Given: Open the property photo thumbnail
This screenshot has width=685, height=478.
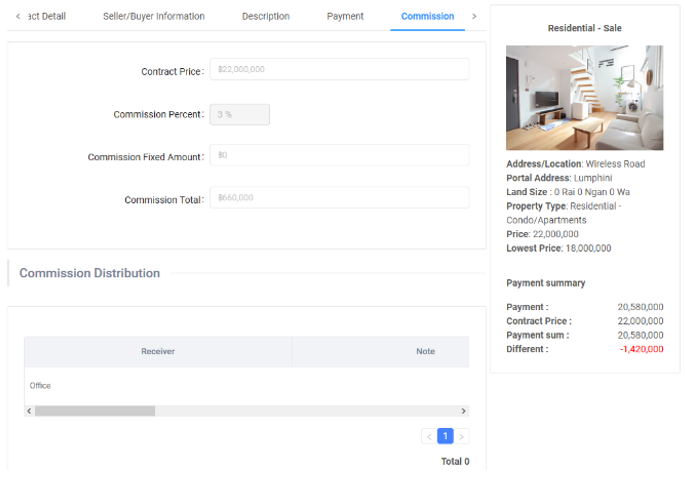Looking at the screenshot, I should (584, 98).
